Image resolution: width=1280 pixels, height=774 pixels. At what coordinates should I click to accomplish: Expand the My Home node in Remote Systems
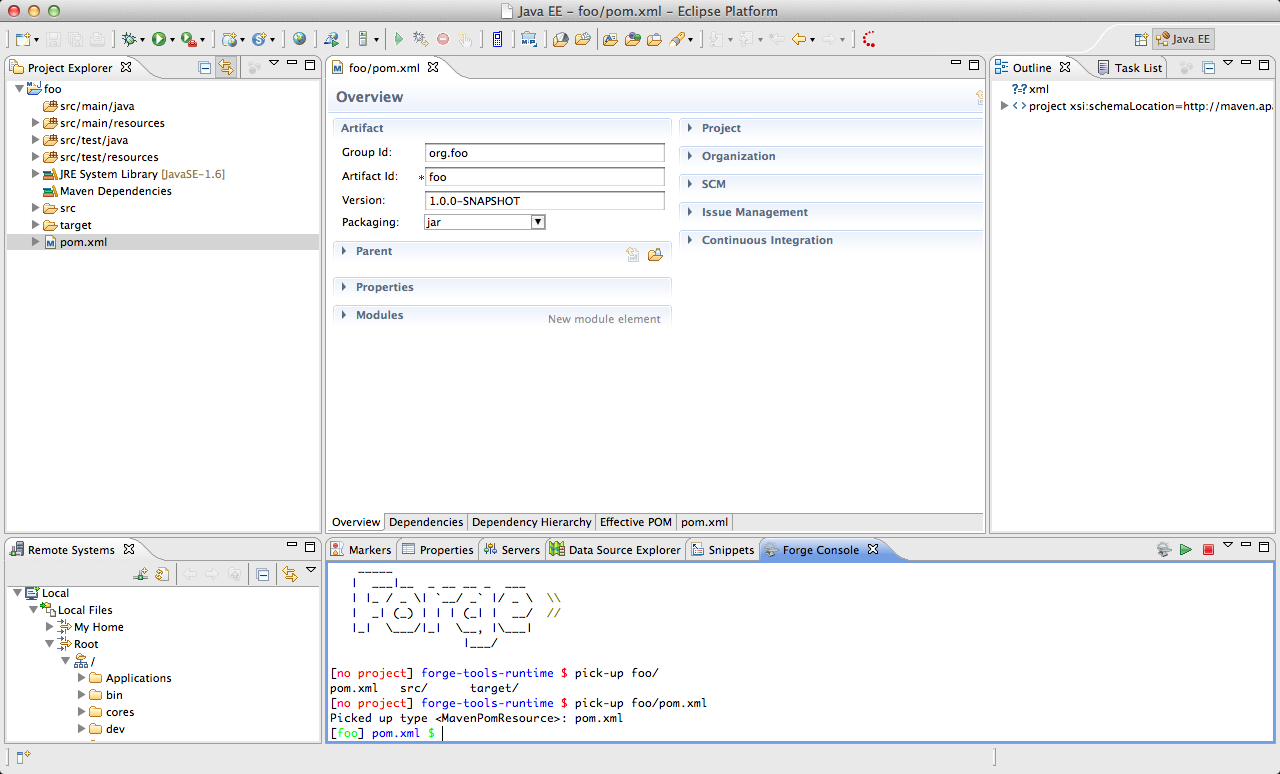51,627
